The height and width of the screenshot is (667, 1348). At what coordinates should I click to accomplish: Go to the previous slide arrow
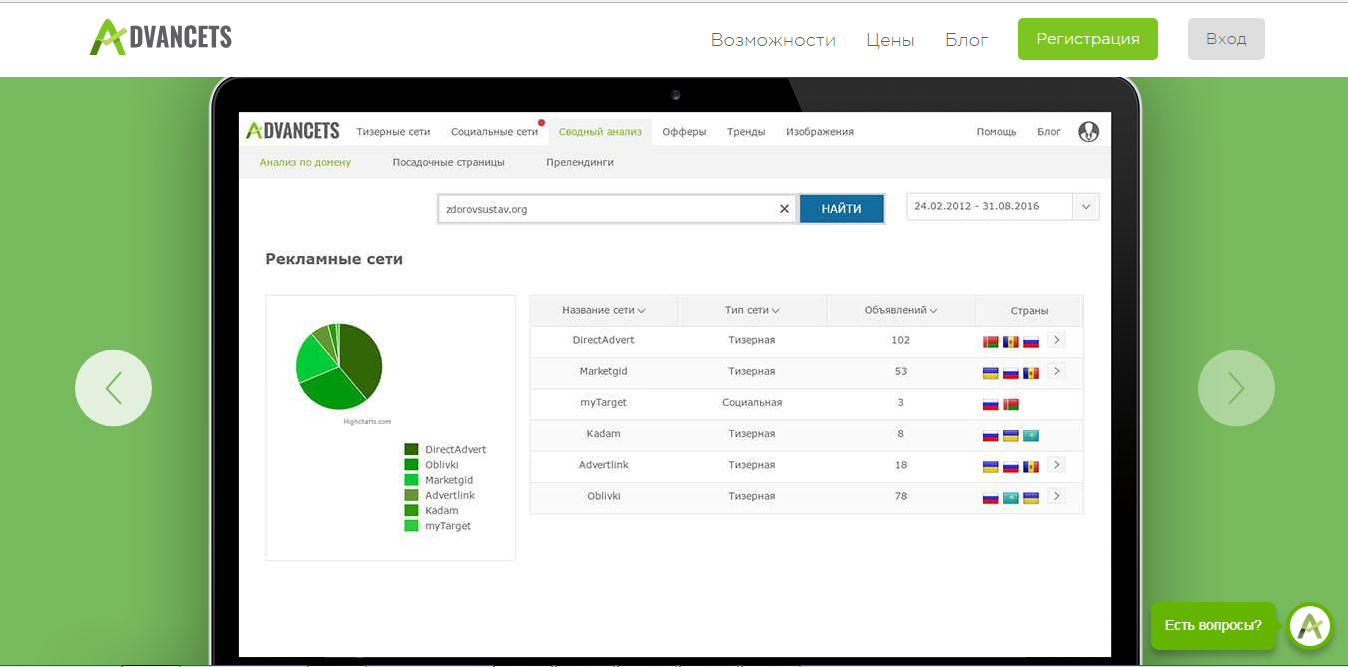pos(113,388)
